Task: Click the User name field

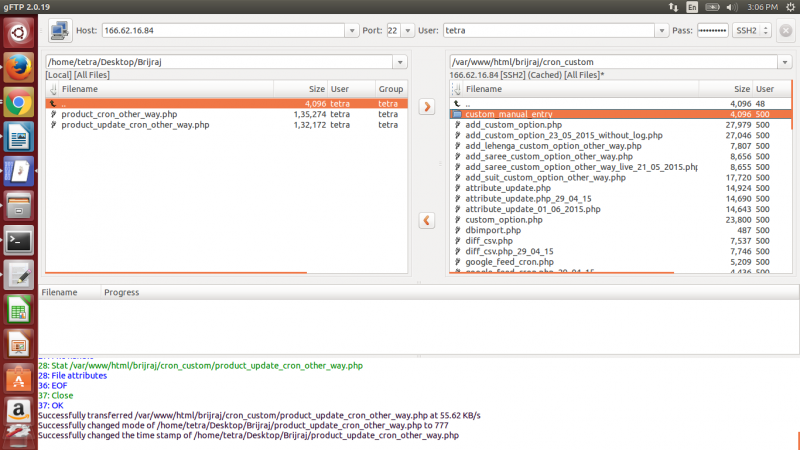Action: click(x=549, y=31)
